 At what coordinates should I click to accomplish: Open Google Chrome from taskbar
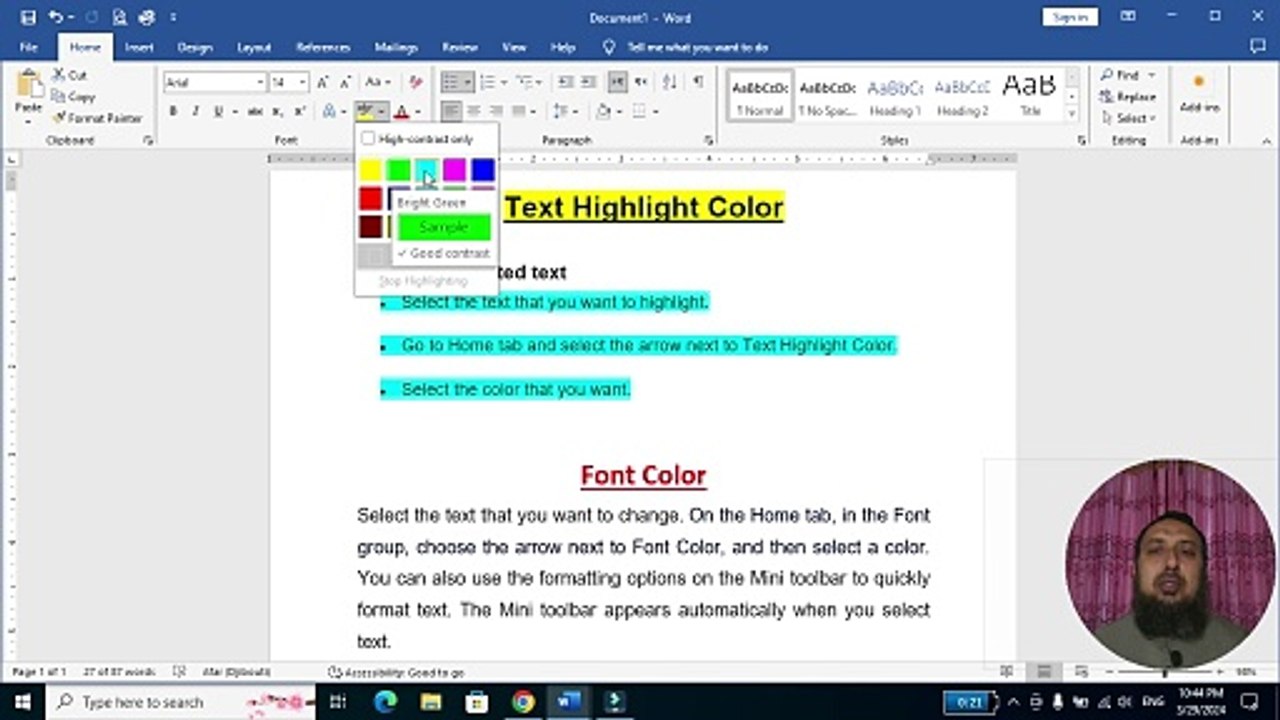(x=523, y=702)
